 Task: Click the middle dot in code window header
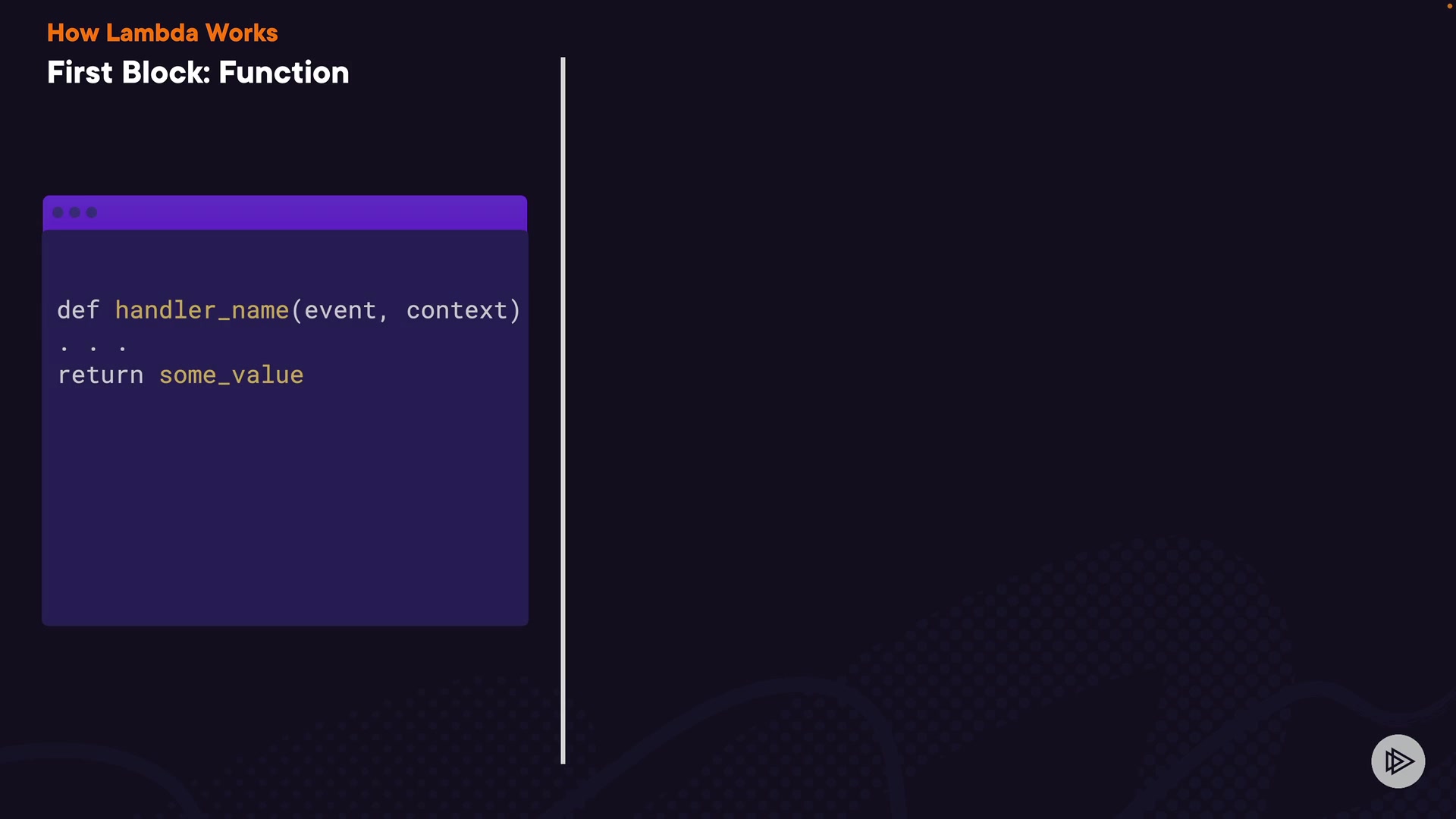[75, 212]
